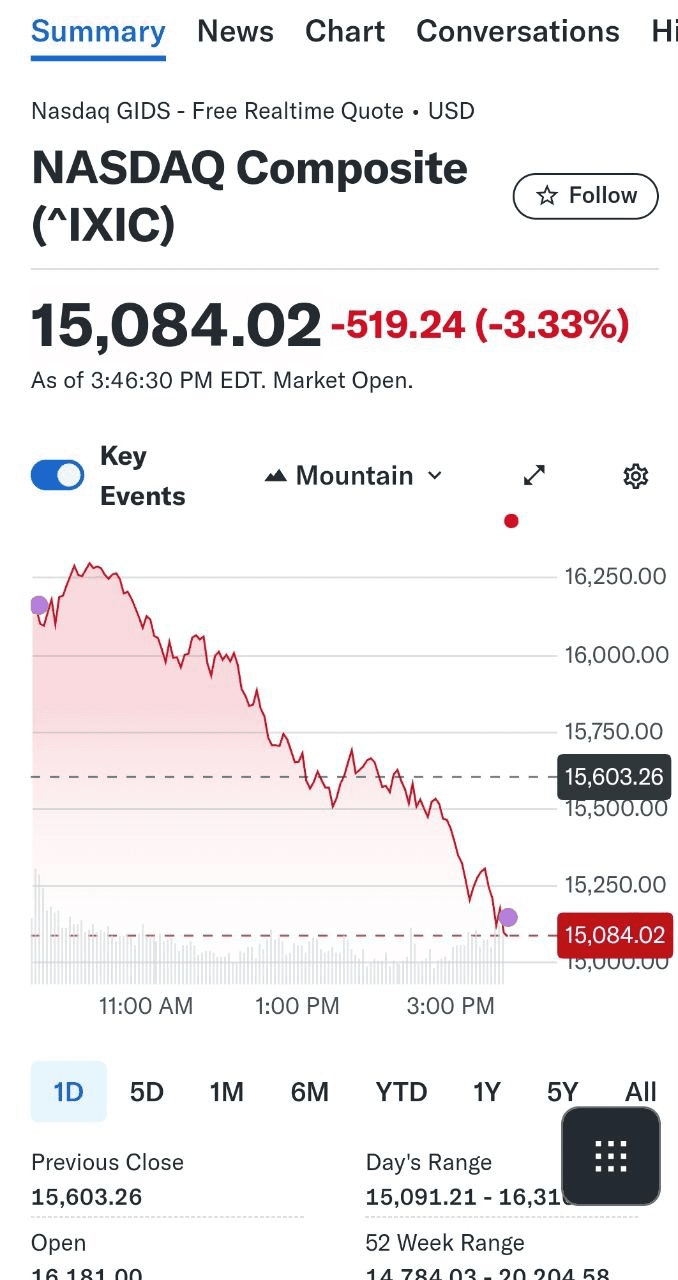Open the Chart tab
The height and width of the screenshot is (1280, 678).
tap(345, 32)
